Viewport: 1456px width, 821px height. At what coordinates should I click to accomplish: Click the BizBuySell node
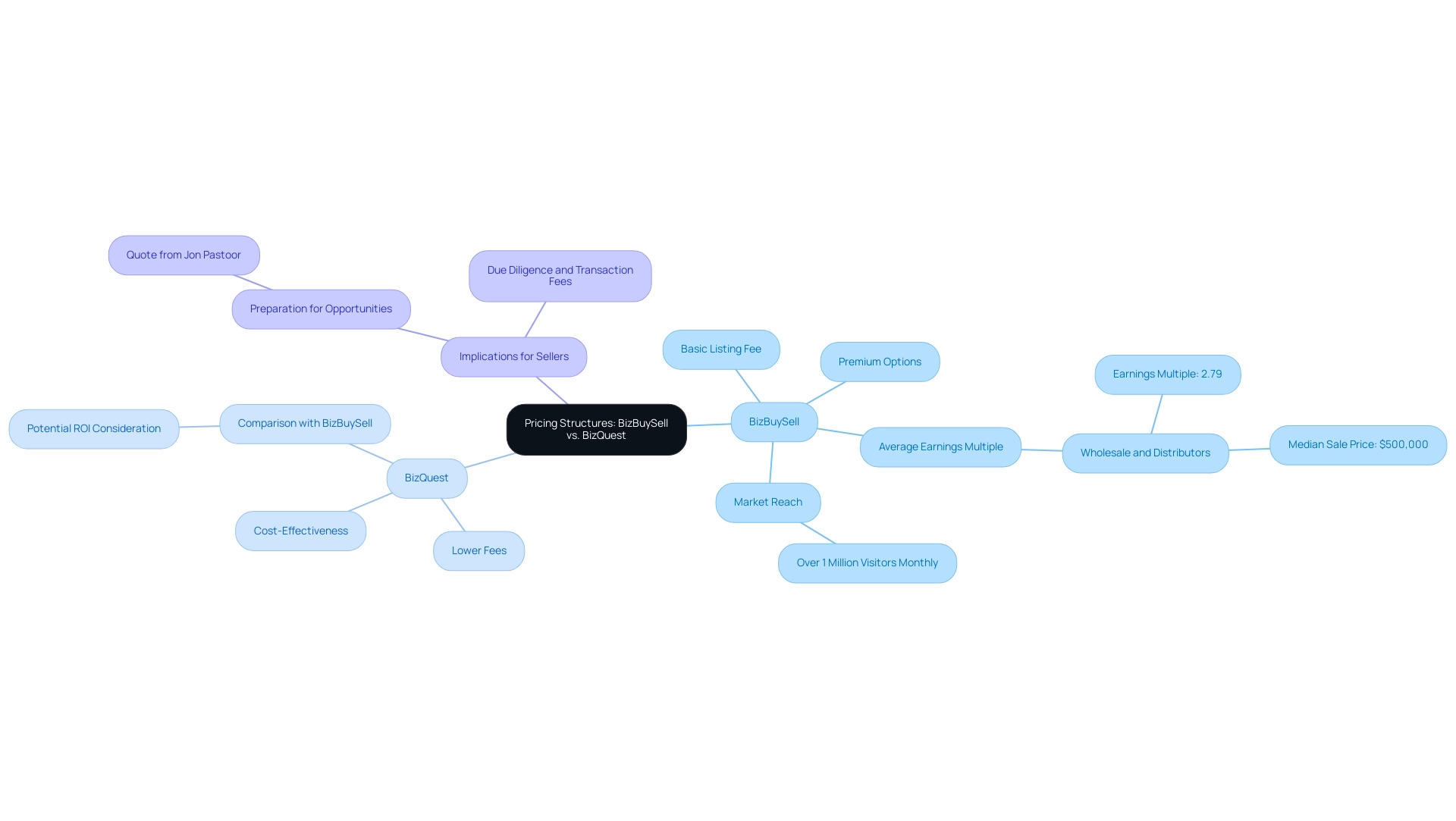[774, 421]
